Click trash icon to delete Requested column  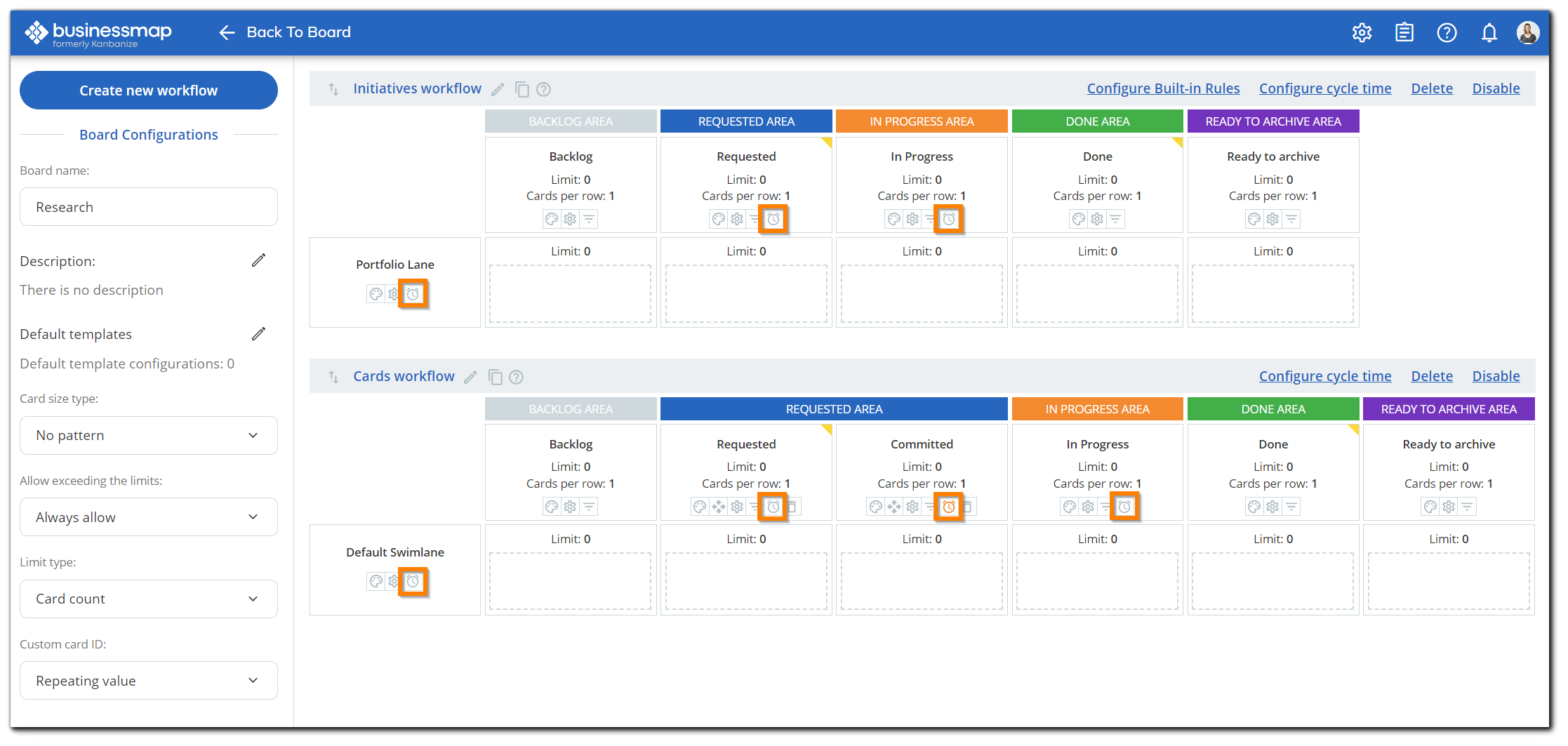[793, 506]
